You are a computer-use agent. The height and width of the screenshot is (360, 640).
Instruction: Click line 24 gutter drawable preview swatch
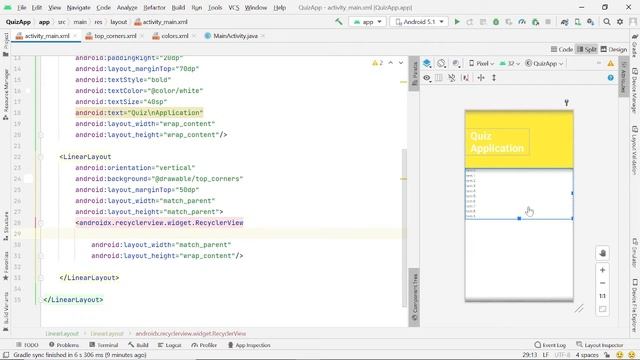28,179
